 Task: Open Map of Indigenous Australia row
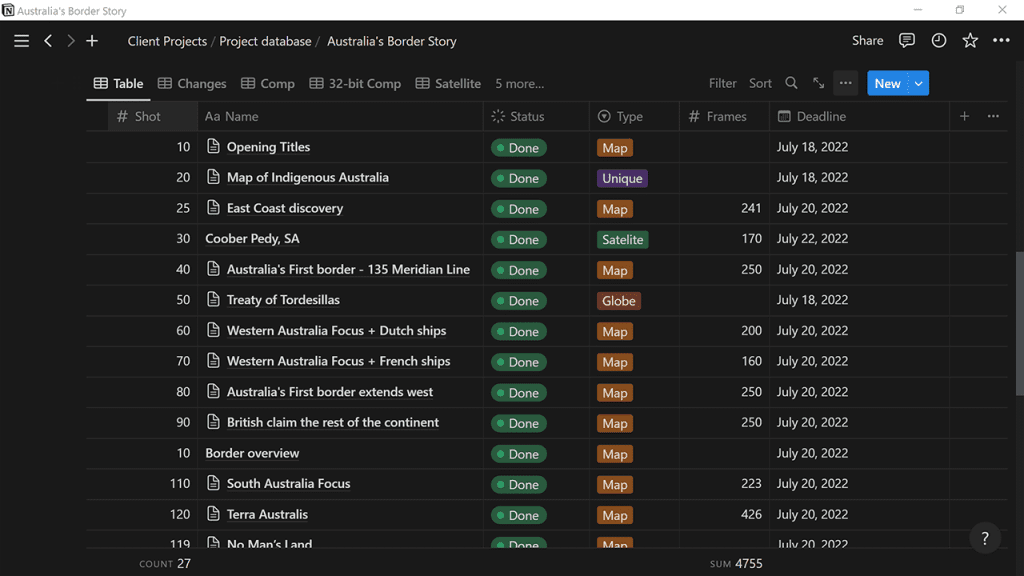[308, 177]
